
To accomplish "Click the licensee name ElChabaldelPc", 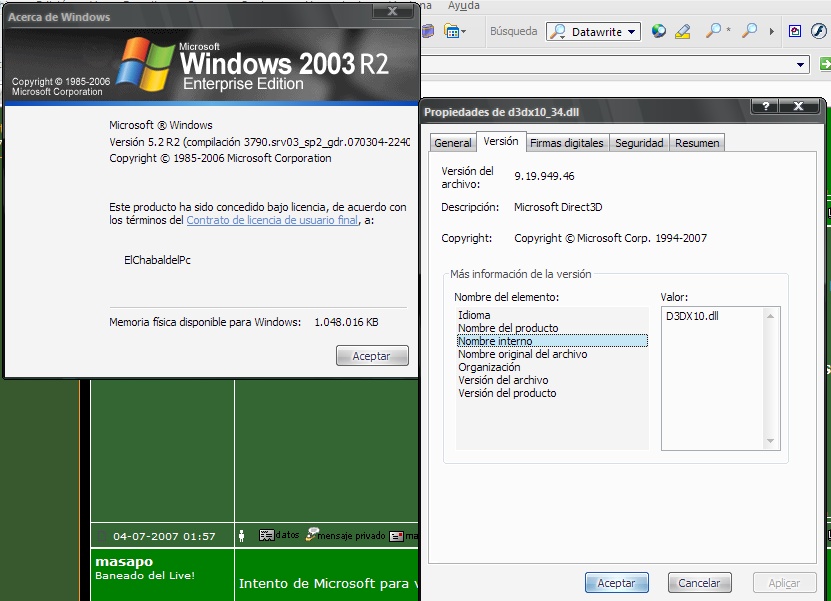I will coord(157,260).
